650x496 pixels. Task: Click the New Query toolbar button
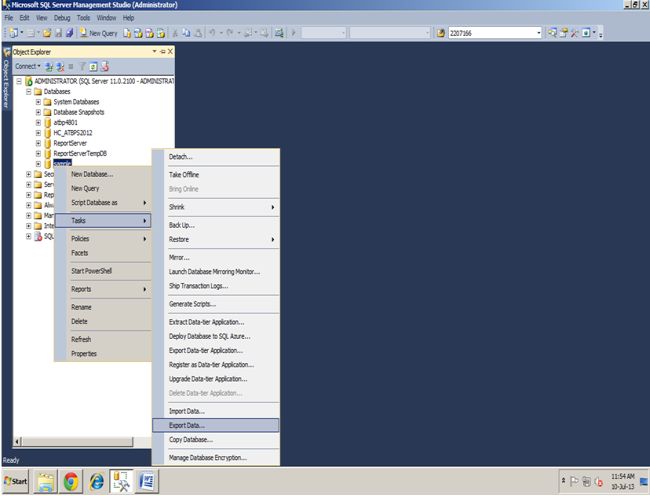tap(99, 33)
